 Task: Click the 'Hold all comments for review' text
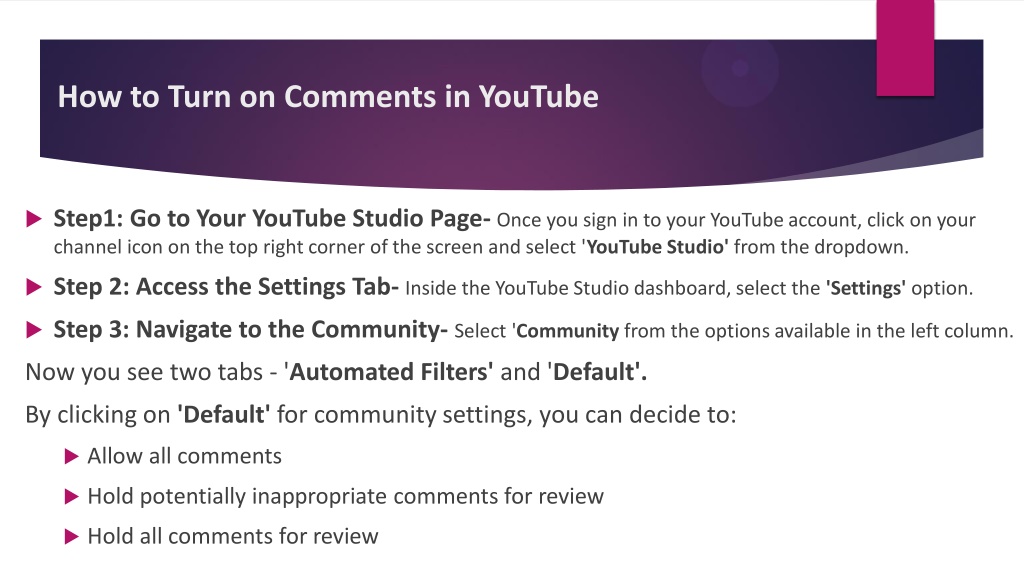click(x=233, y=536)
